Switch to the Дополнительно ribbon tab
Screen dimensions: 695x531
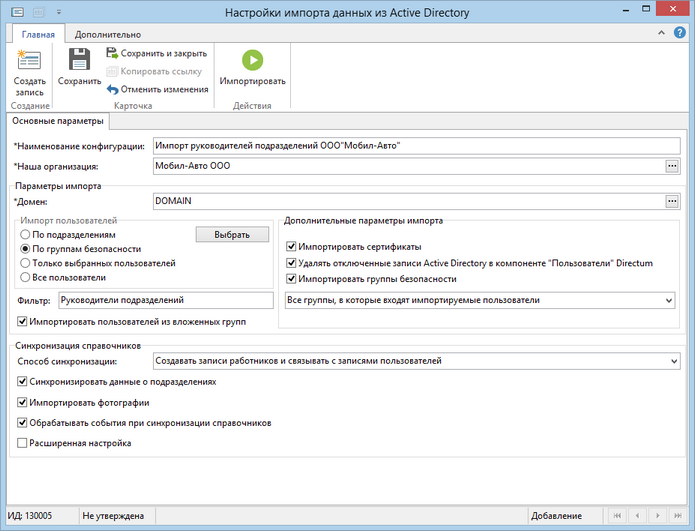pos(108,35)
